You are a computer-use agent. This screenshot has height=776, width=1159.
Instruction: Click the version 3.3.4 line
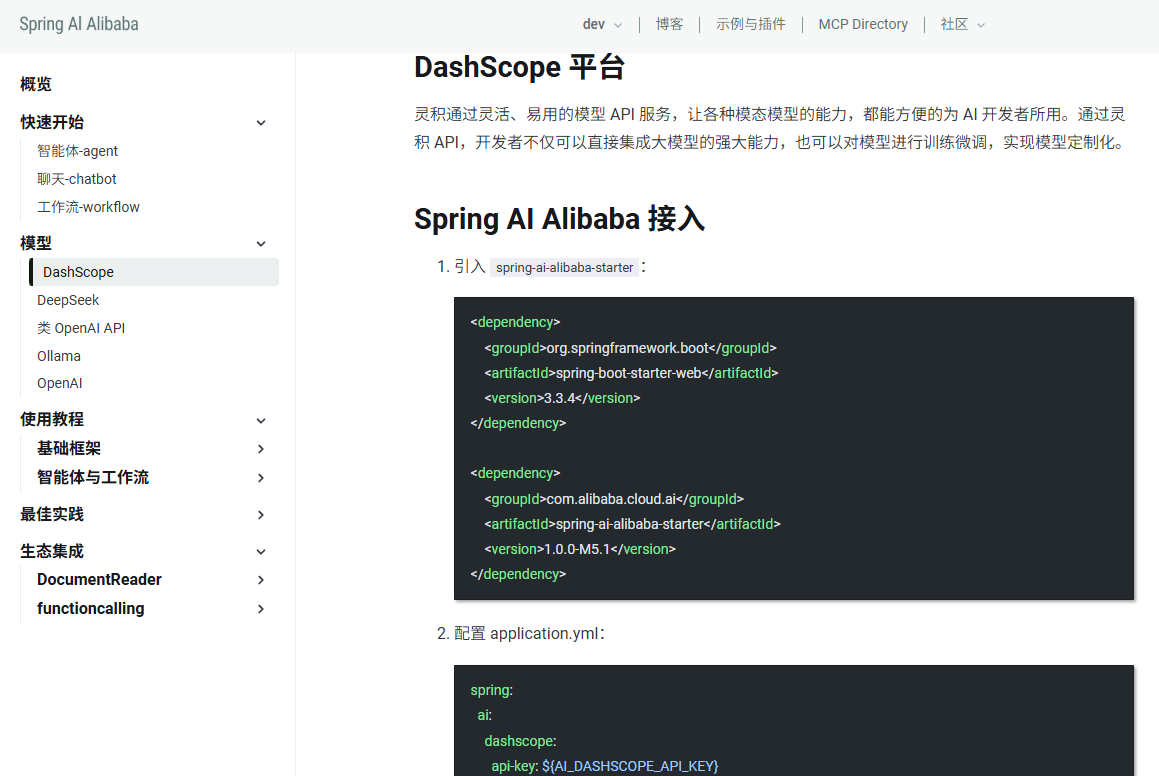tap(562, 398)
